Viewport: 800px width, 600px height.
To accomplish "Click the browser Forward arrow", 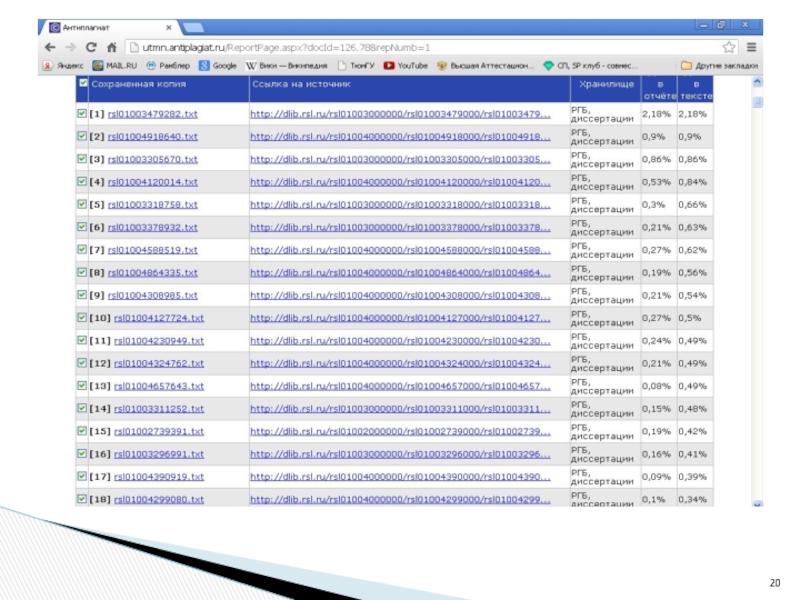I will (x=70, y=47).
